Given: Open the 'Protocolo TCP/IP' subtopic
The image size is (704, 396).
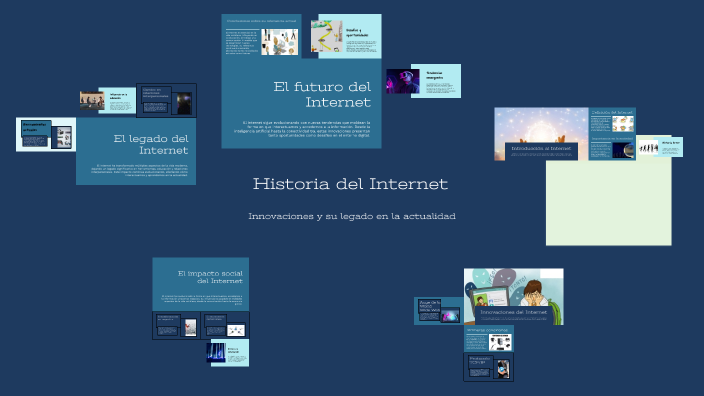Looking at the screenshot, I should tap(488, 367).
